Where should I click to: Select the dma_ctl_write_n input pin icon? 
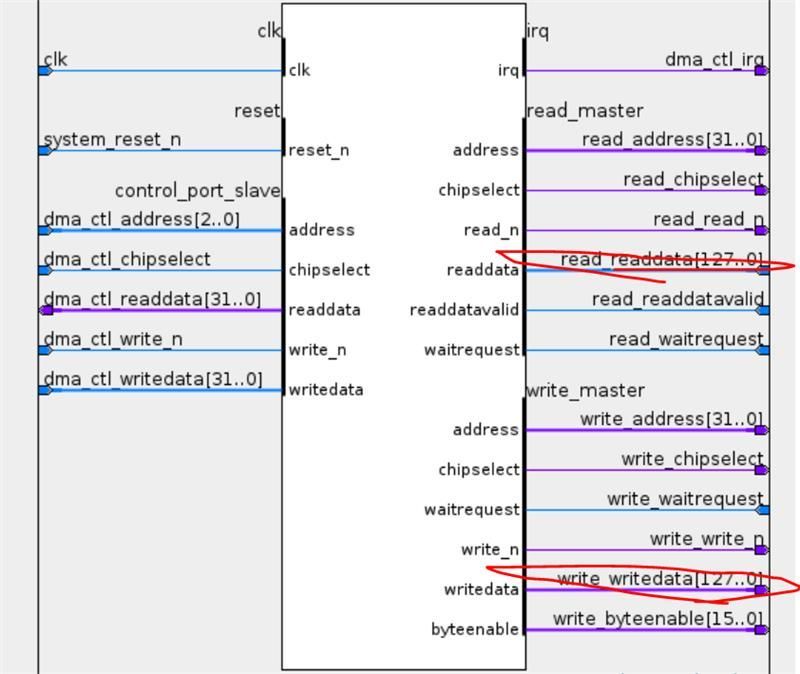[x=45, y=351]
